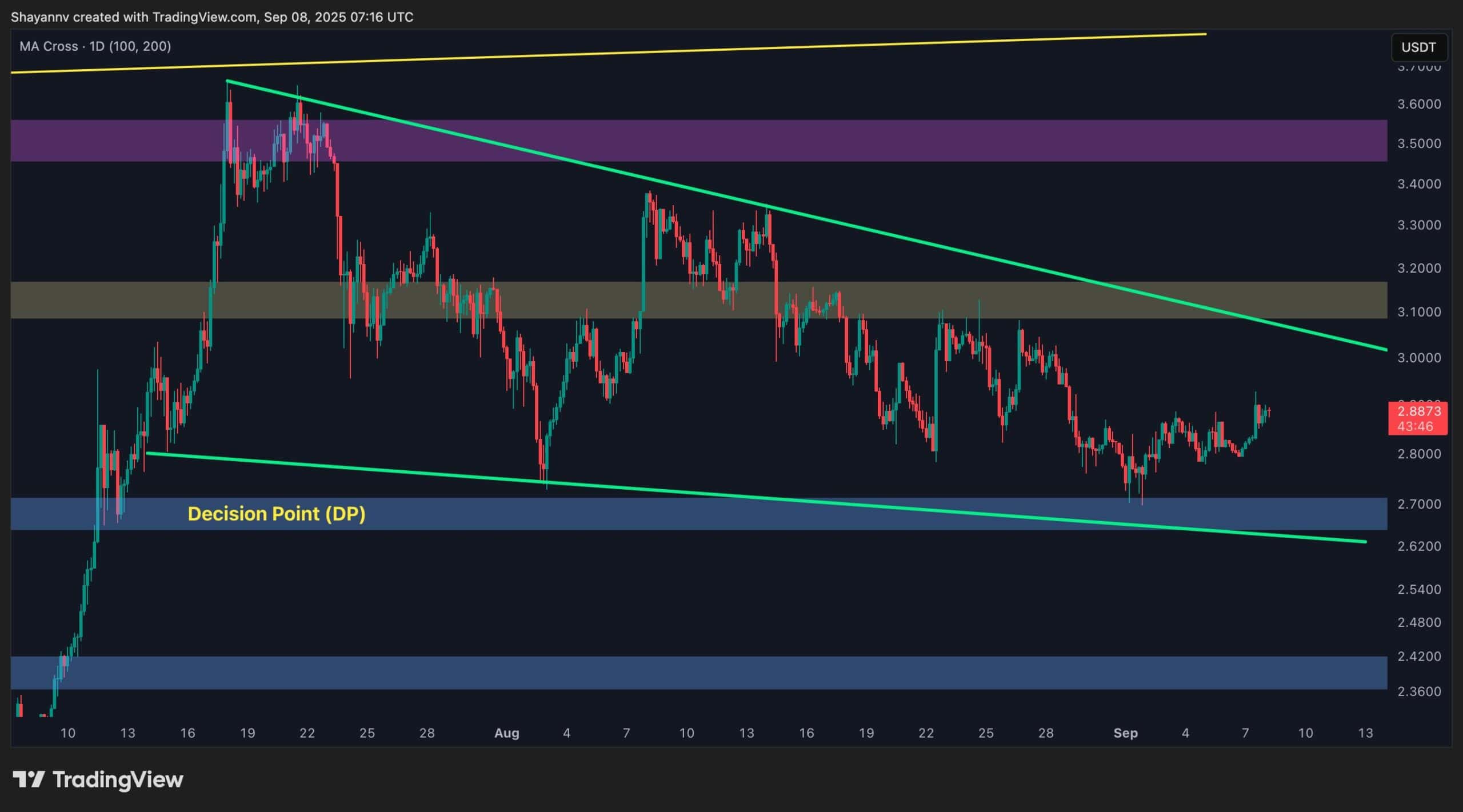The height and width of the screenshot is (812, 1463).
Task: Click the TradingView logo icon
Action: (x=29, y=779)
